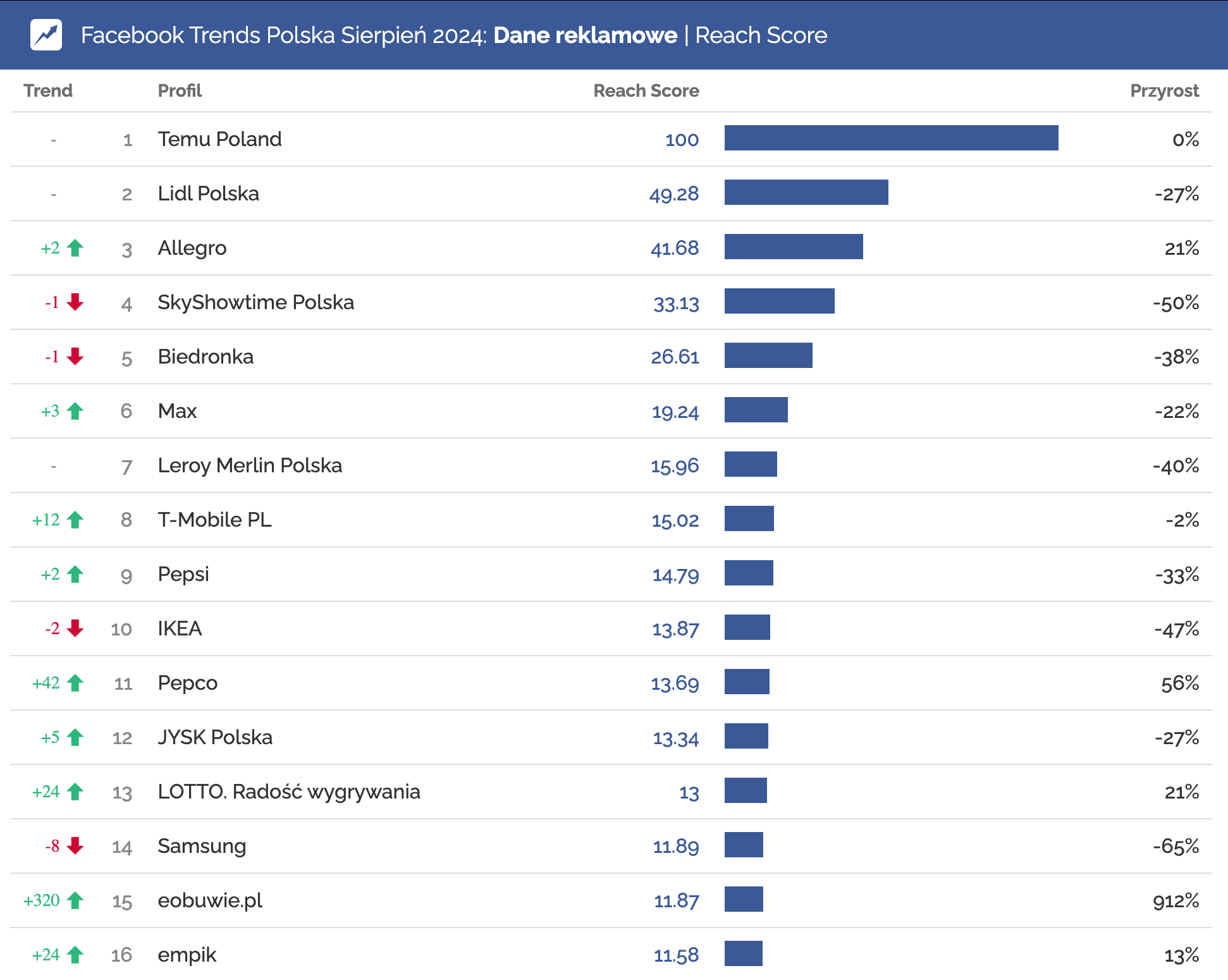This screenshot has height=980, width=1228.
Task: Click the trend chart logo icon in header
Action: [46, 35]
